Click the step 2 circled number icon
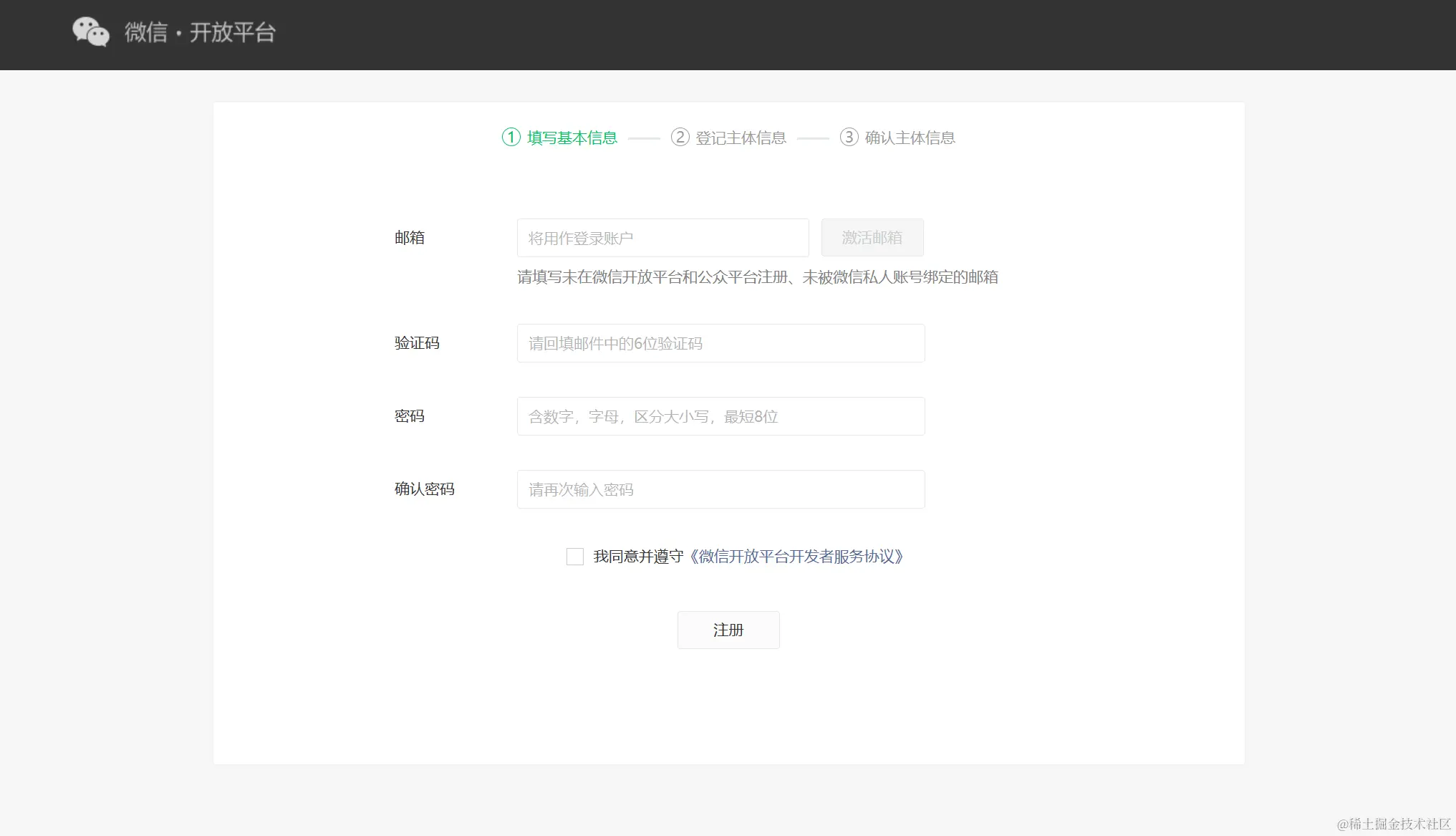This screenshot has height=836, width=1456. (679, 138)
